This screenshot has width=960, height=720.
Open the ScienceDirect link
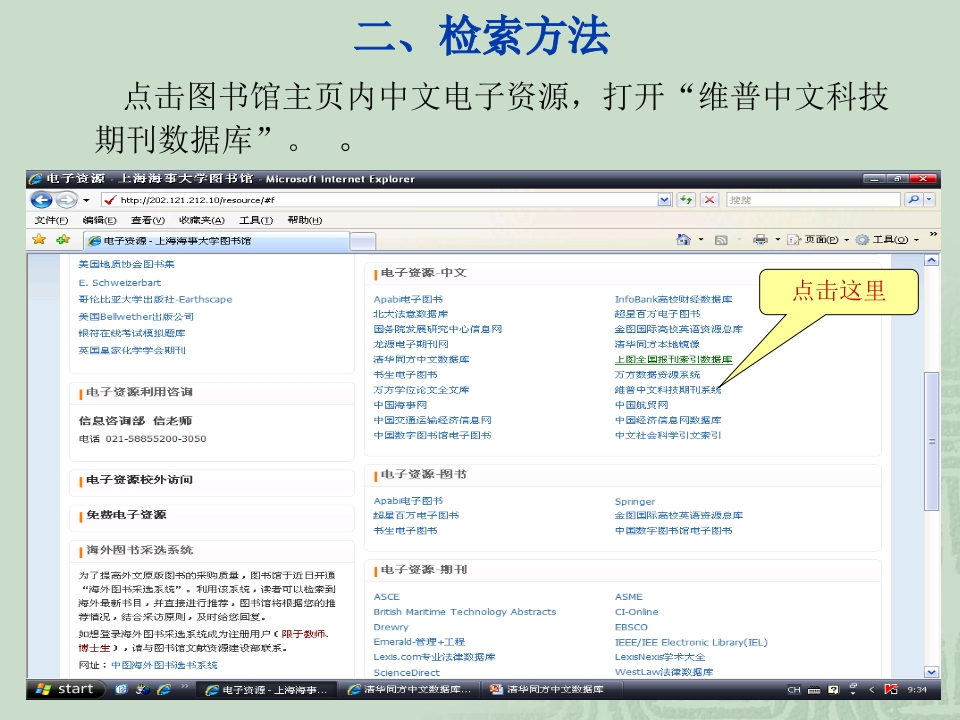(407, 672)
